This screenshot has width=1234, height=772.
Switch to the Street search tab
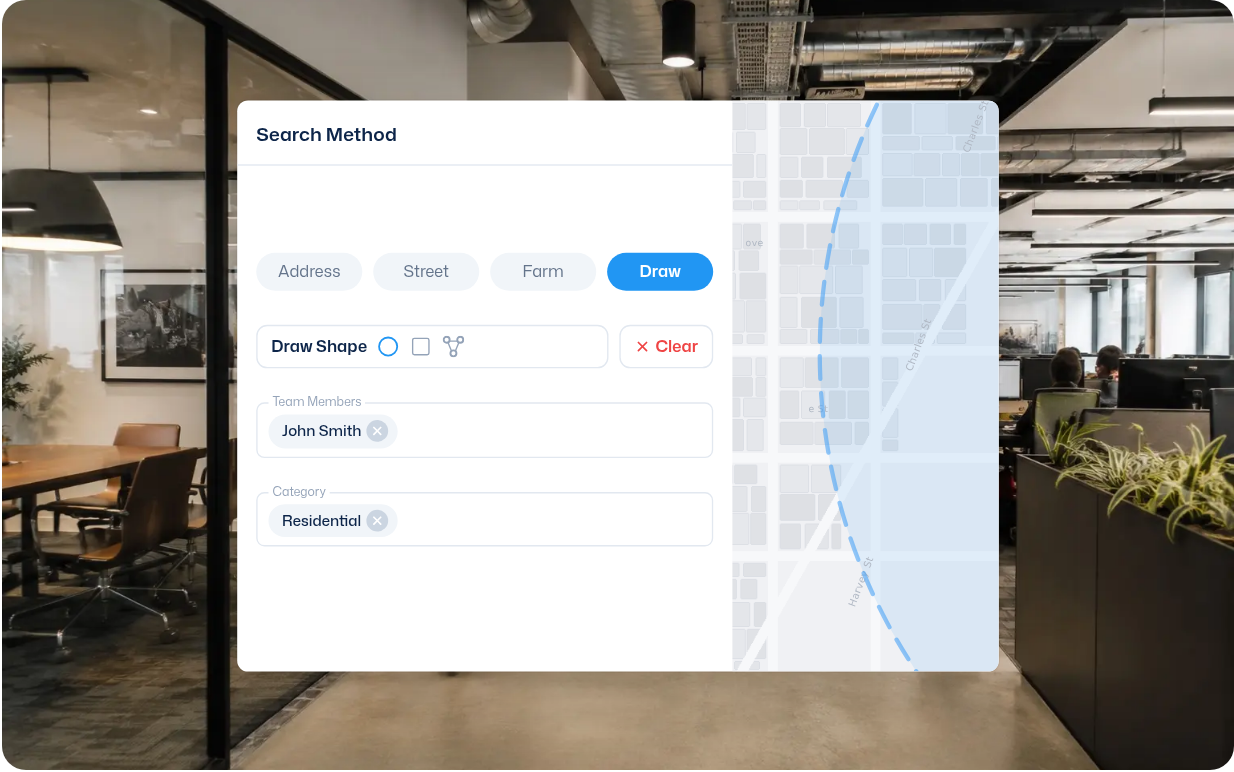426,272
